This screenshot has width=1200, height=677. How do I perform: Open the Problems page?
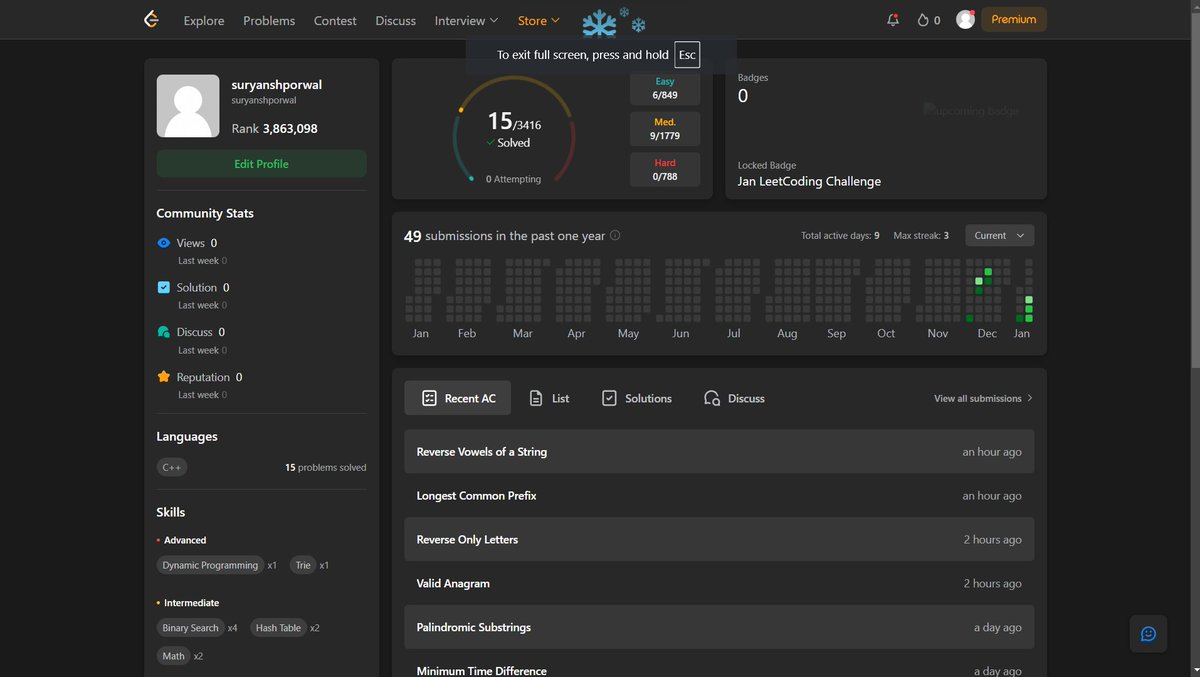pos(269,20)
